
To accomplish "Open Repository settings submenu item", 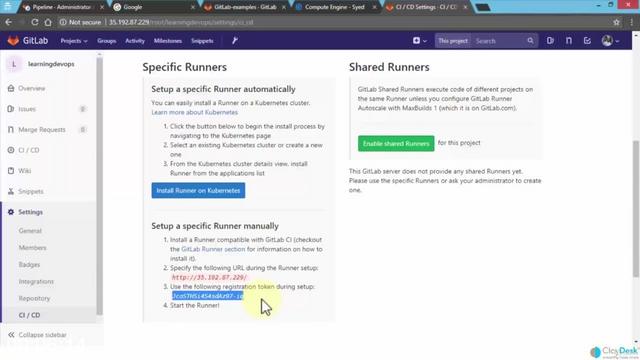I will click(34, 298).
